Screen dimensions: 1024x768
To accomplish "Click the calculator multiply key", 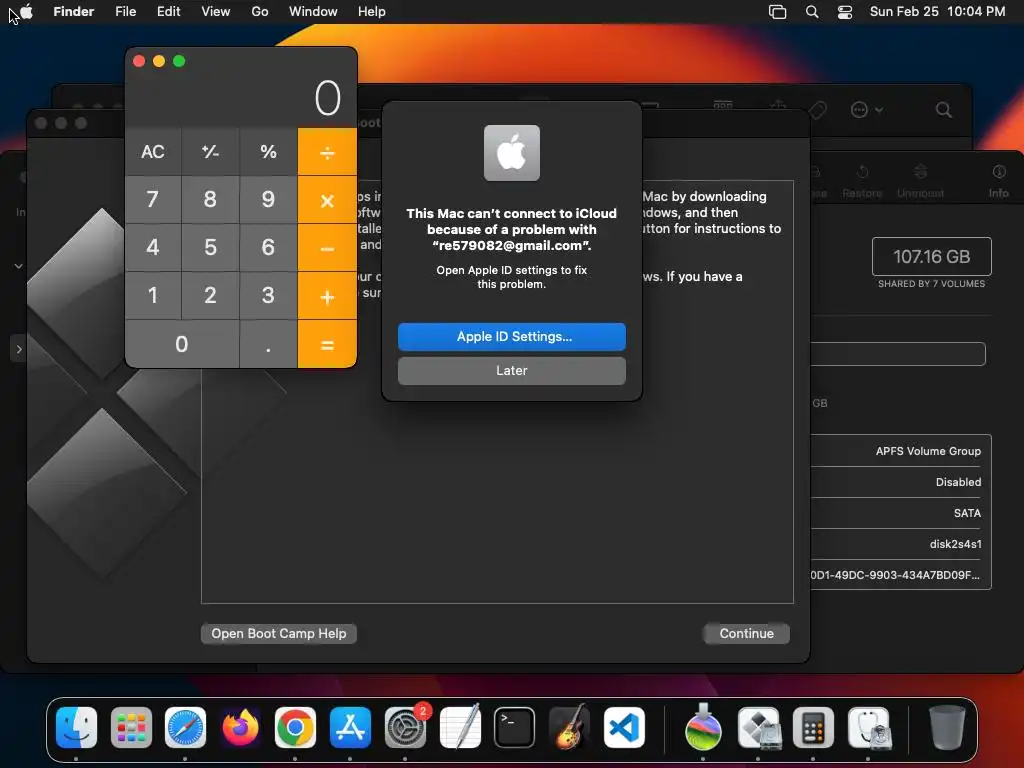I will pos(327,200).
